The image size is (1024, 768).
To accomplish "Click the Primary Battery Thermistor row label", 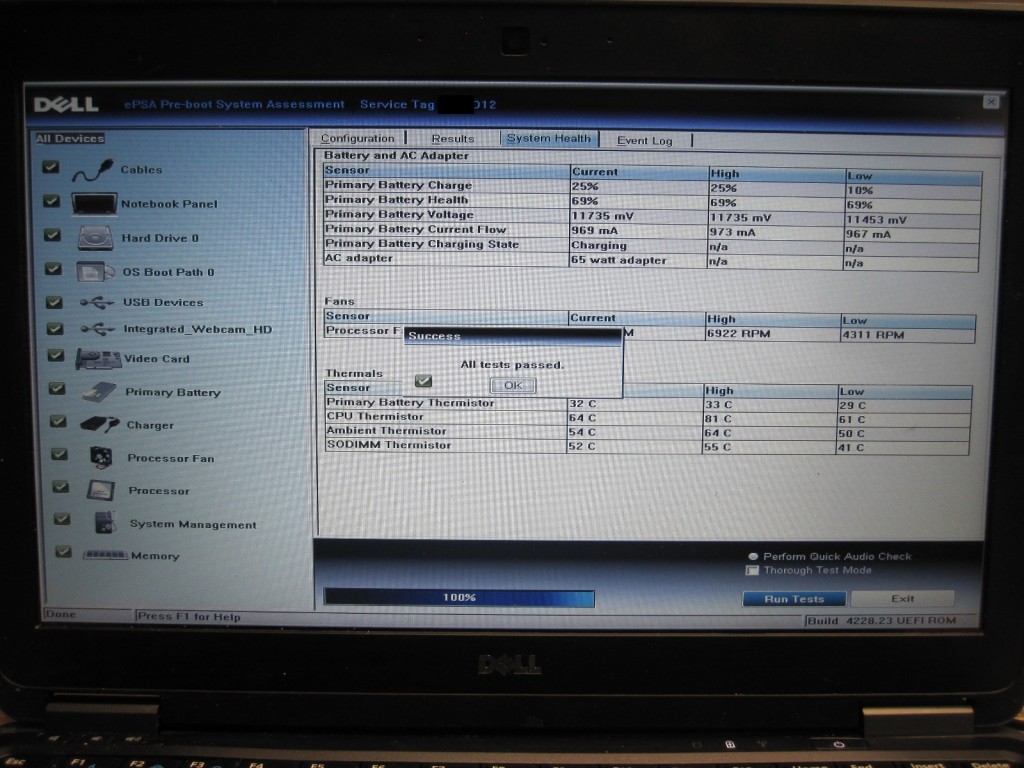I will 410,402.
